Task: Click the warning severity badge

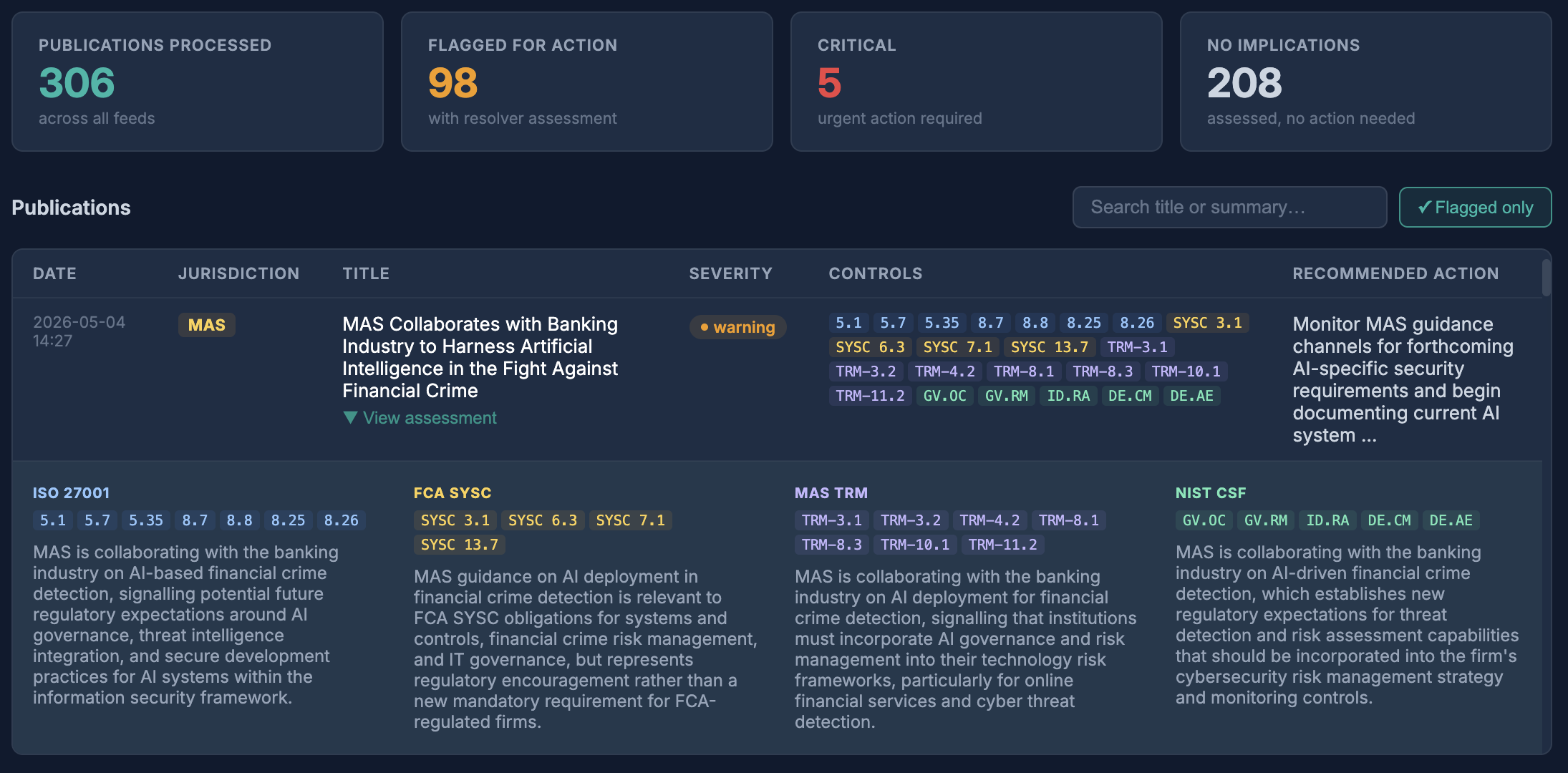Action: [737, 327]
